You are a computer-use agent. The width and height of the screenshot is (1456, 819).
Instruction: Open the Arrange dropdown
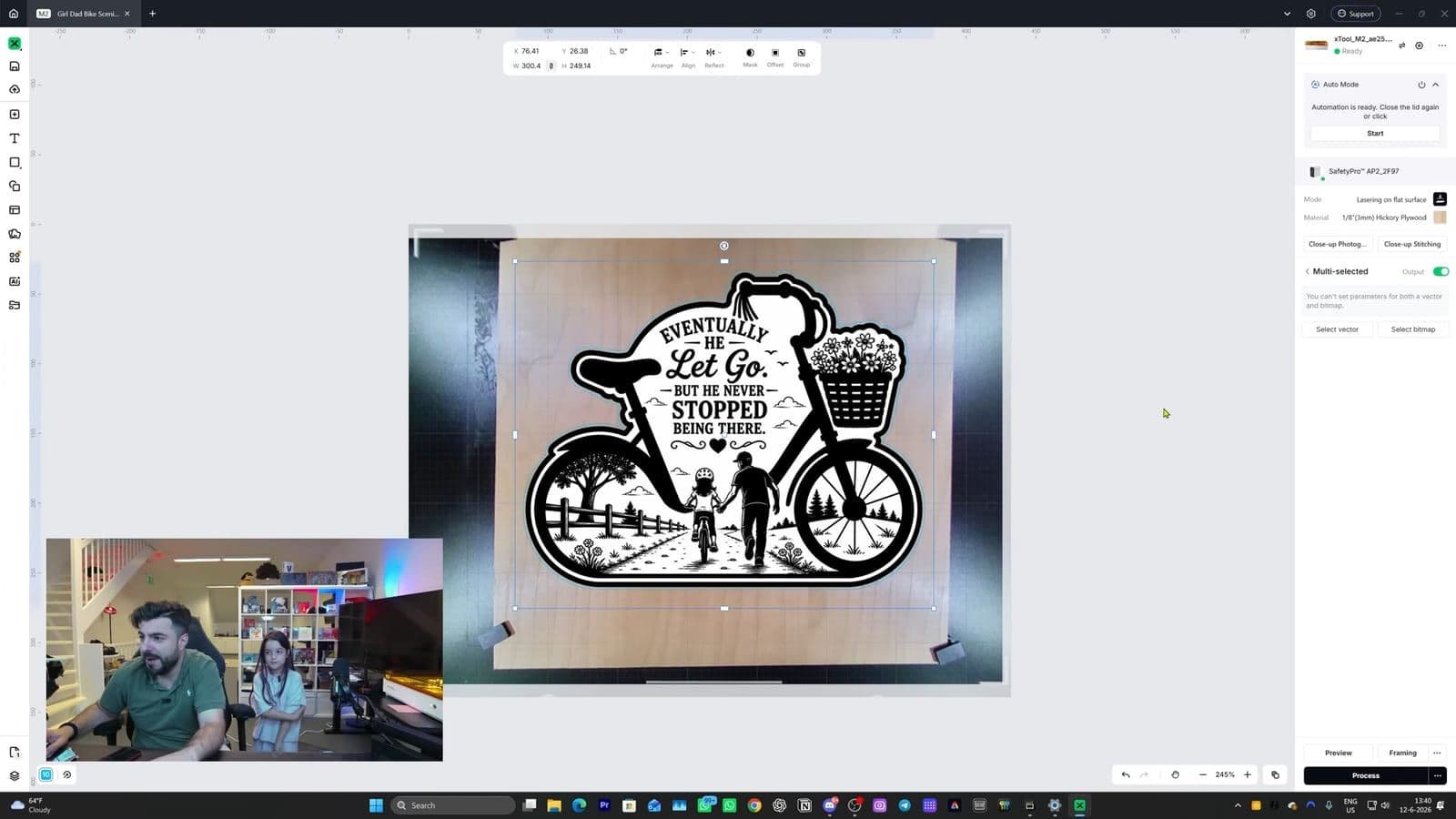click(x=662, y=57)
